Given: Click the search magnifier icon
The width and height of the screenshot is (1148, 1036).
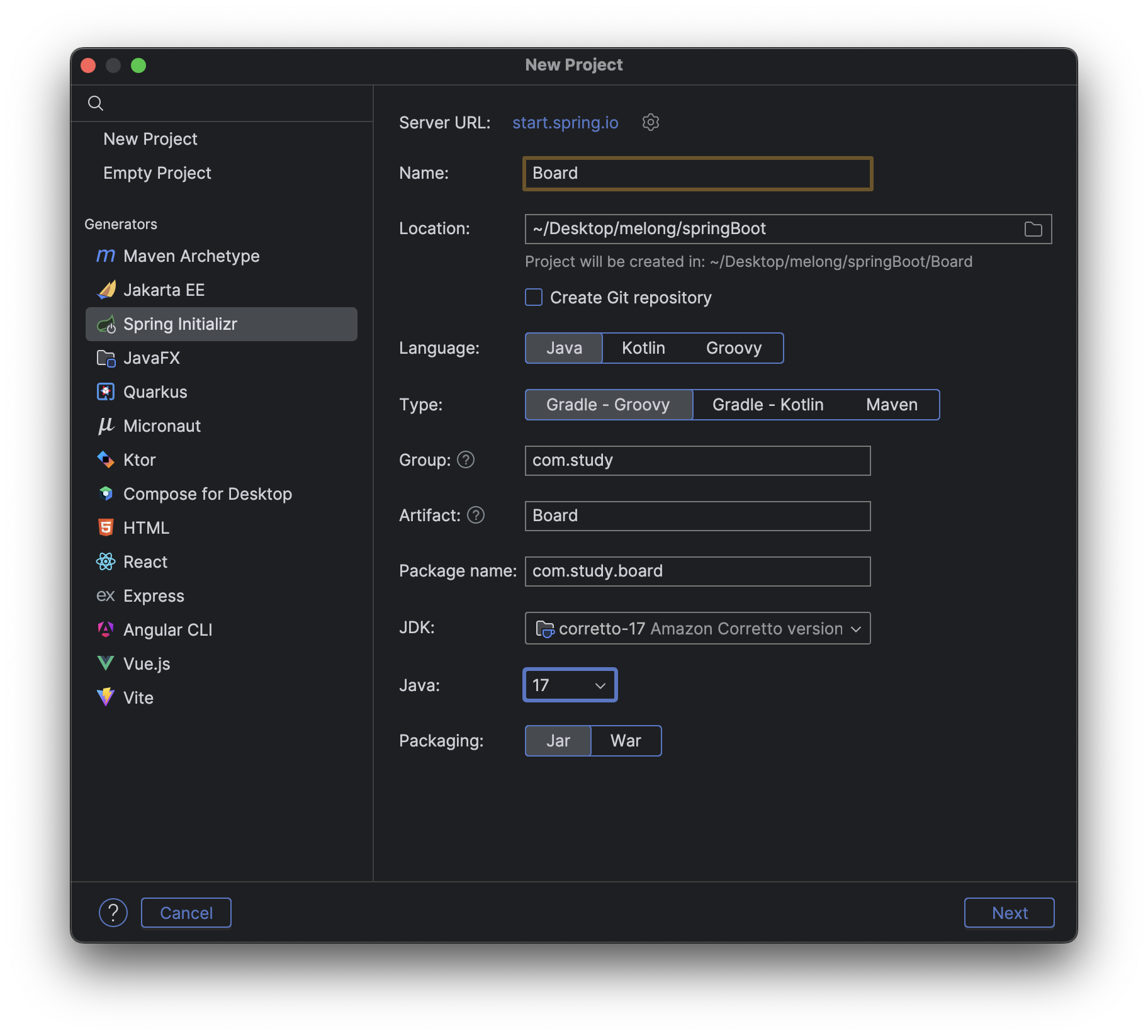Looking at the screenshot, I should click(x=96, y=103).
